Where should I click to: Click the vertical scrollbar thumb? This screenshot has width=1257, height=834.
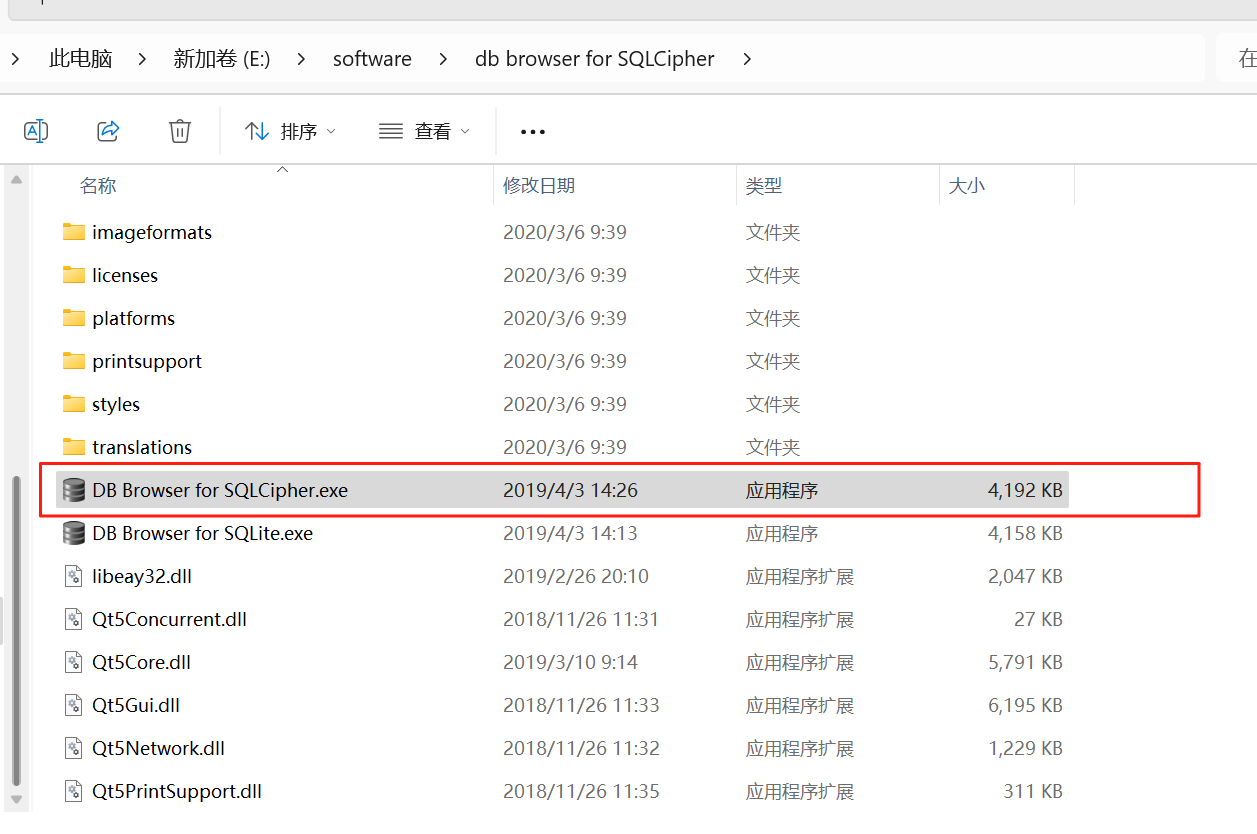pos(15,630)
